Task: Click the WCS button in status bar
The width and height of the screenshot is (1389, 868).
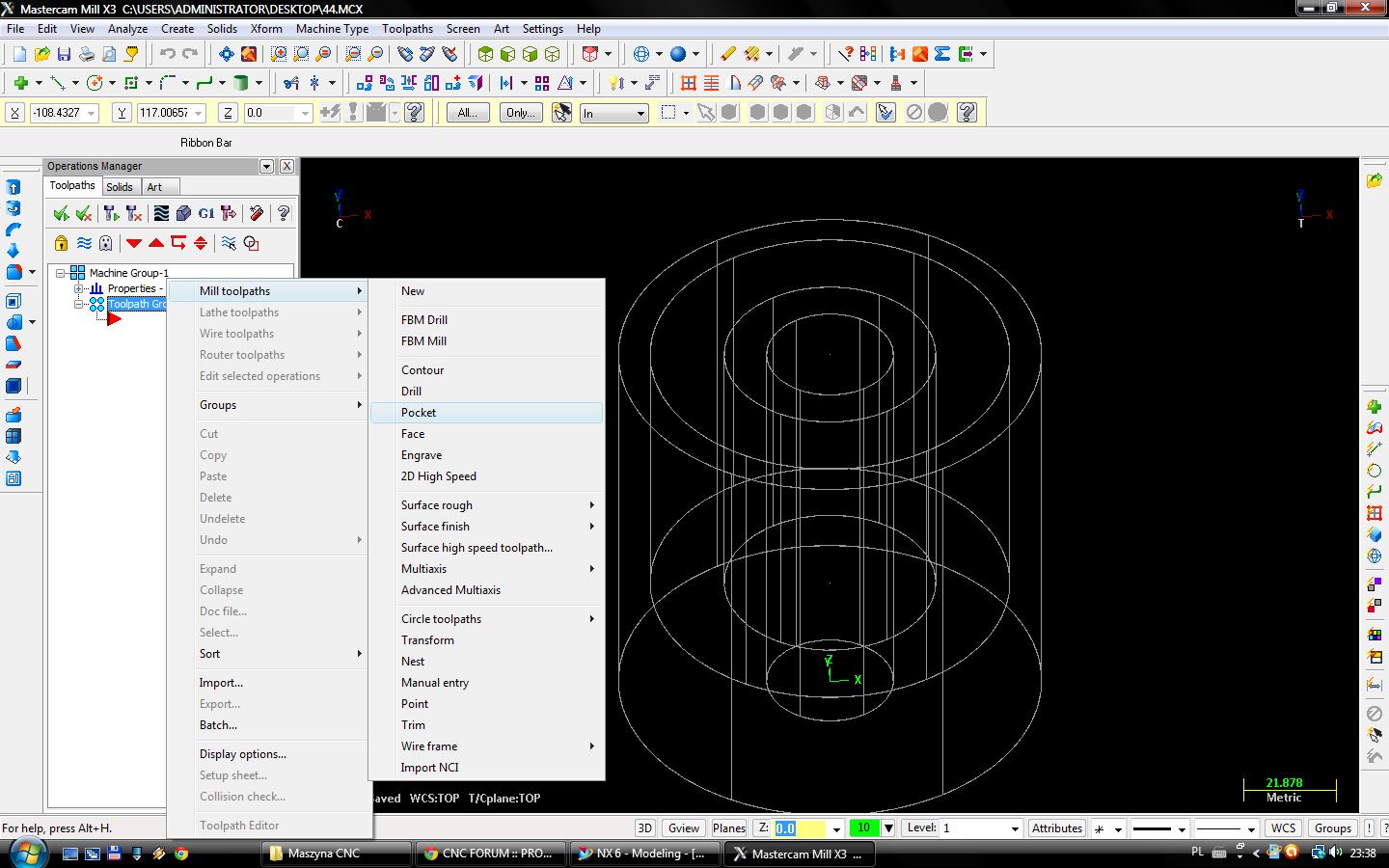Action: [1283, 827]
